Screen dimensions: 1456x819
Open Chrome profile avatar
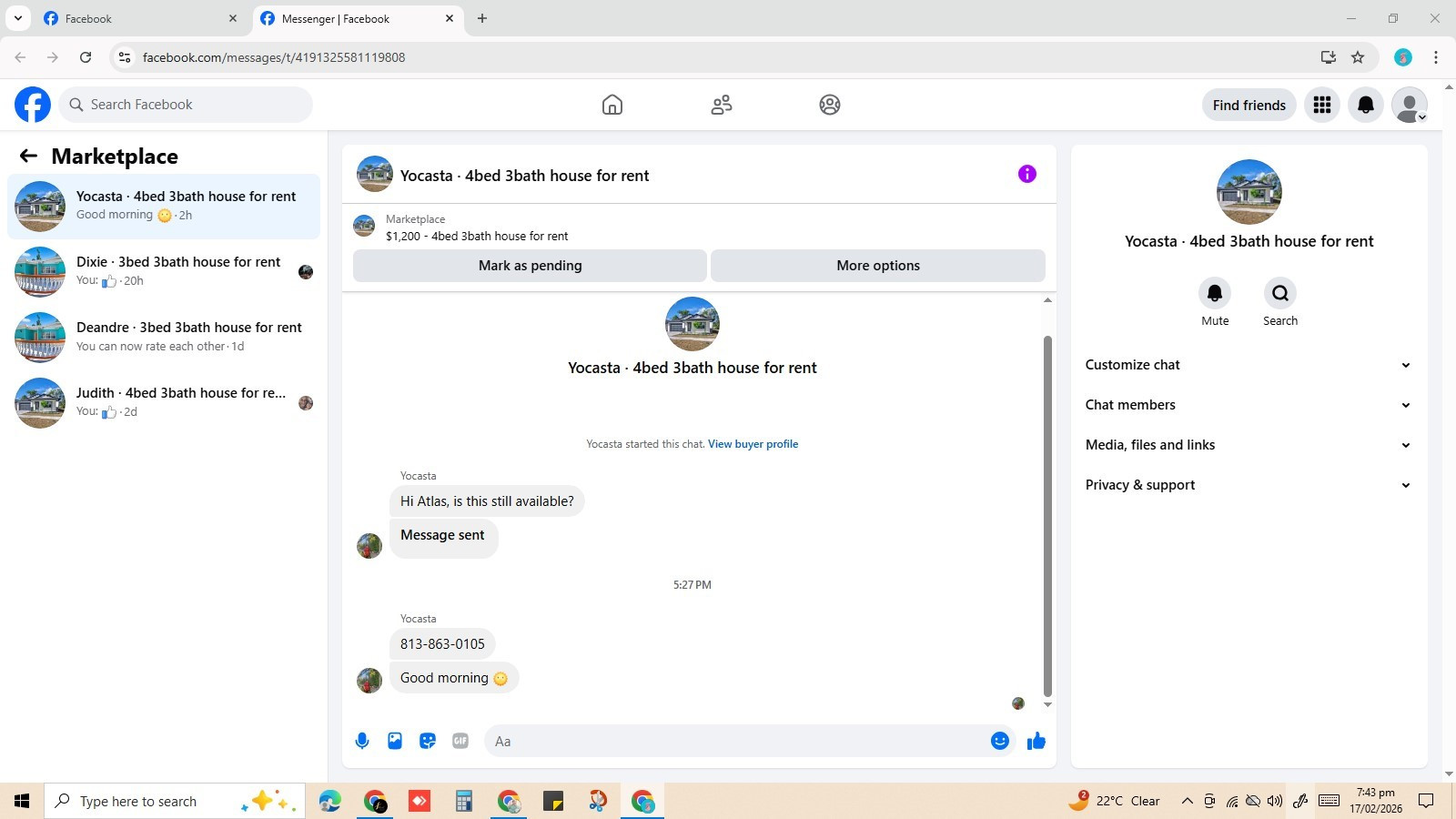[1403, 57]
